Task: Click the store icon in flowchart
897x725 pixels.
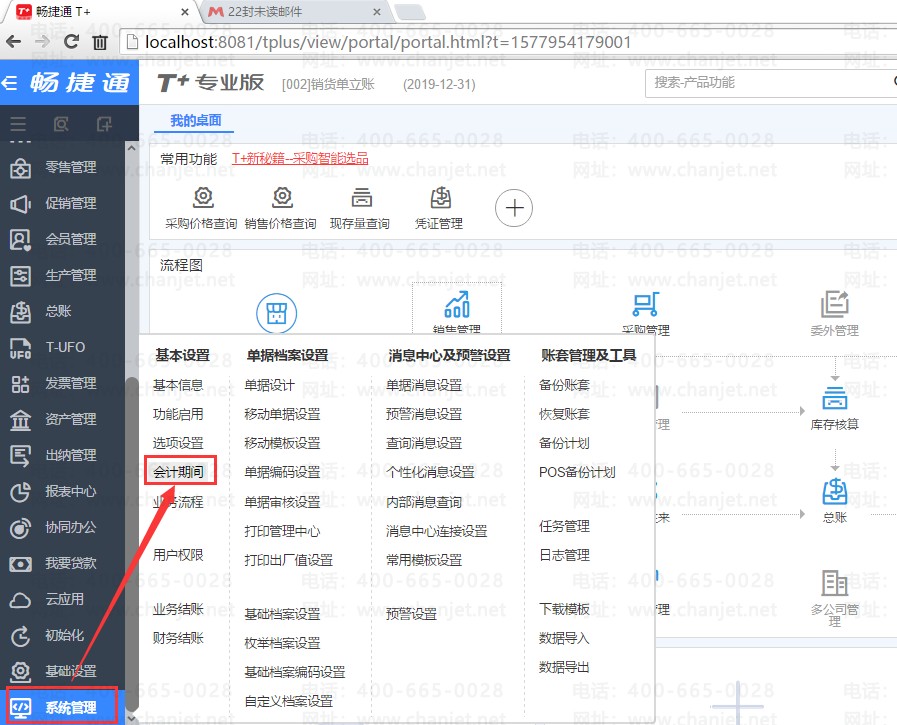Action: 276,314
